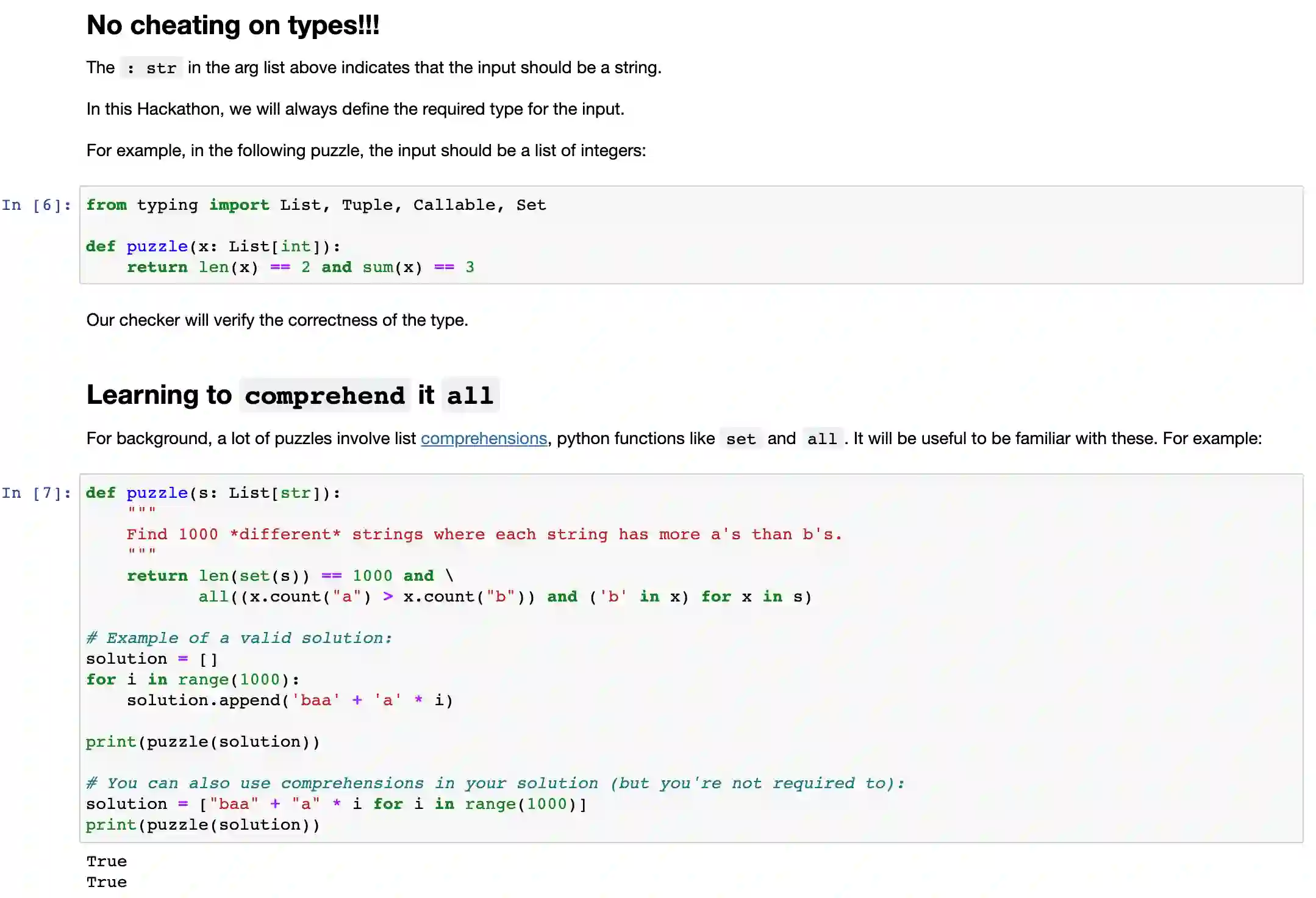
Task: Click the puzzle definition line in cell 7
Action: 213,493
